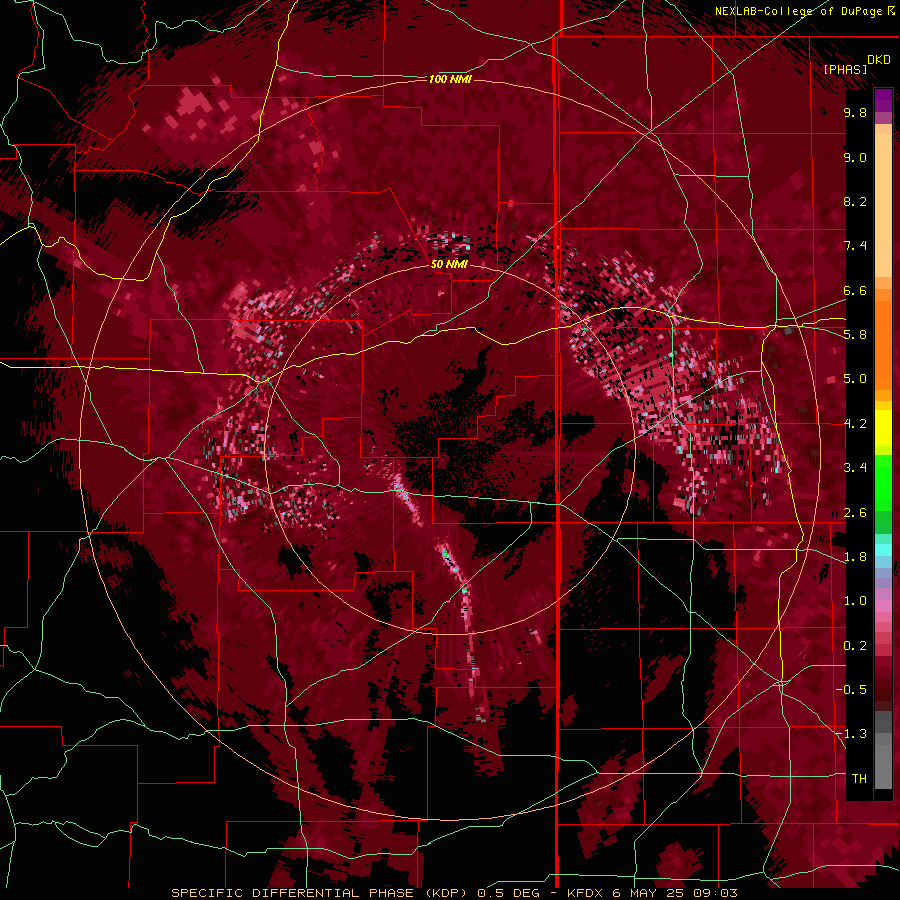Click the 1.0 scale label

[855, 601]
